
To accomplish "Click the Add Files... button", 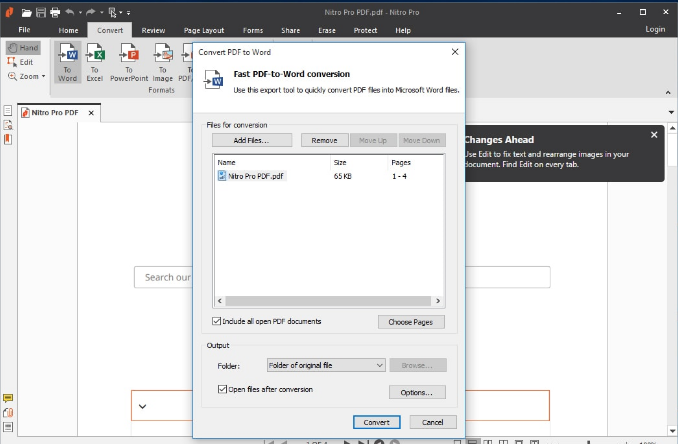I will (252, 141).
